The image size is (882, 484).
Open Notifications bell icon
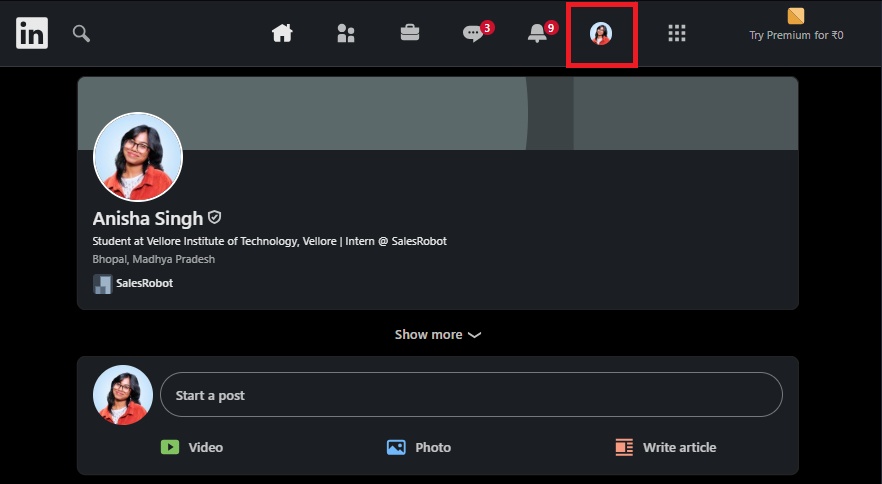[537, 33]
